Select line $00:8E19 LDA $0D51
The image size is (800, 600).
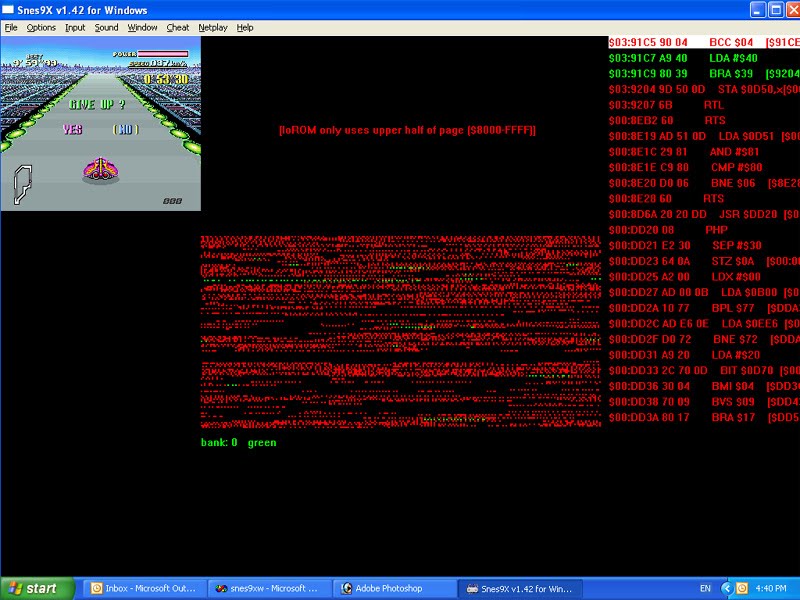[704, 136]
